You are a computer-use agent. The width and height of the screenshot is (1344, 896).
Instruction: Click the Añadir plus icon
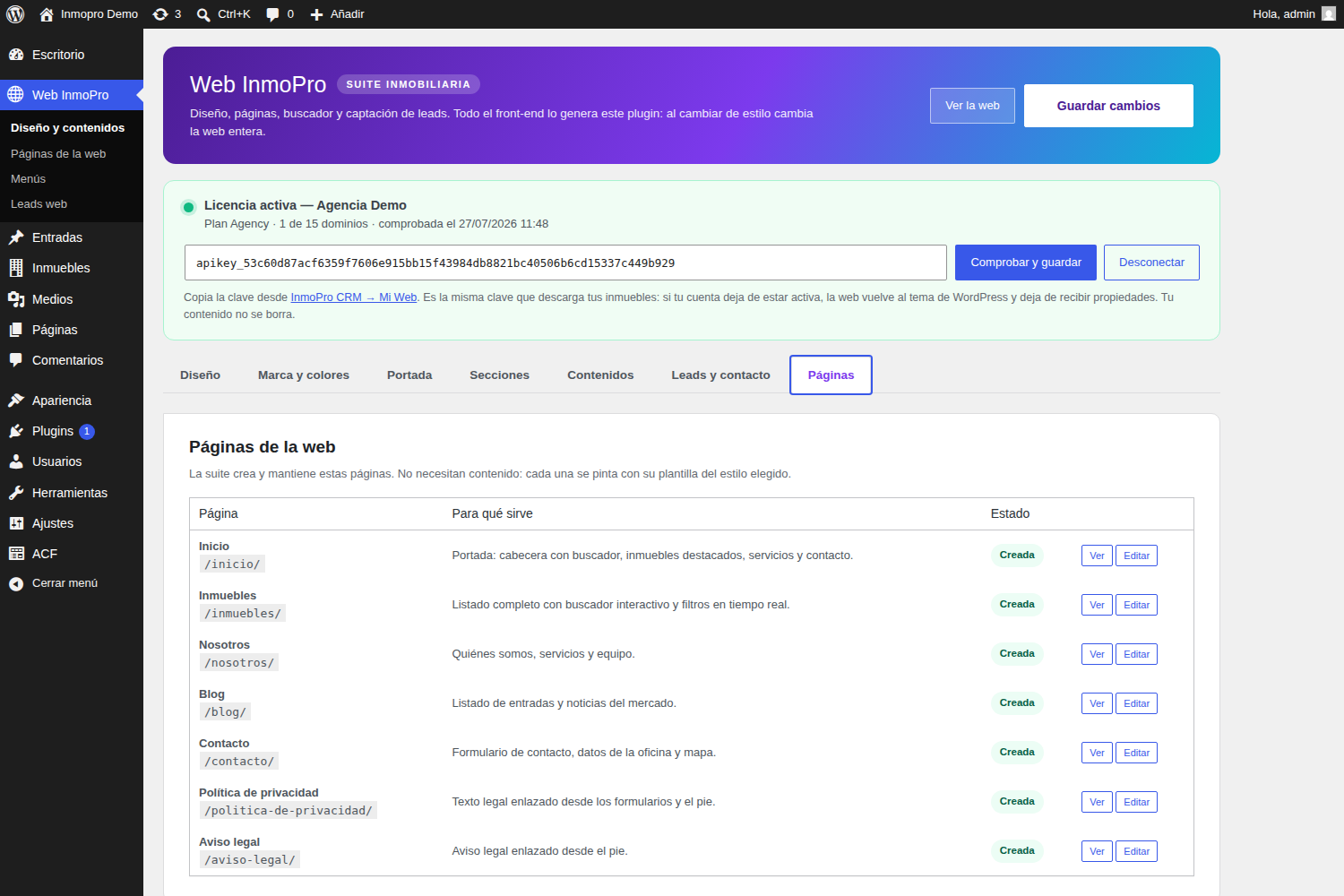316,14
